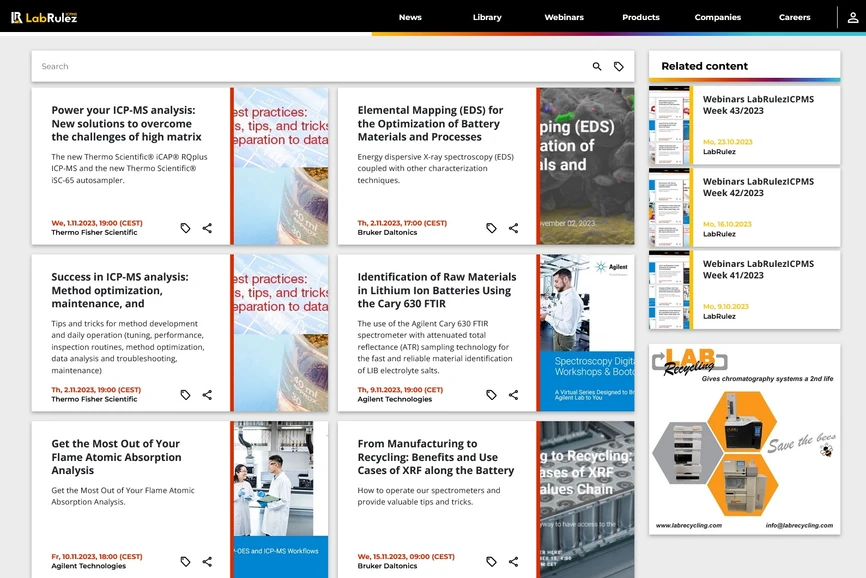Open Elemental Mapping (EDS) webinar title
The height and width of the screenshot is (578, 866).
coord(430,124)
